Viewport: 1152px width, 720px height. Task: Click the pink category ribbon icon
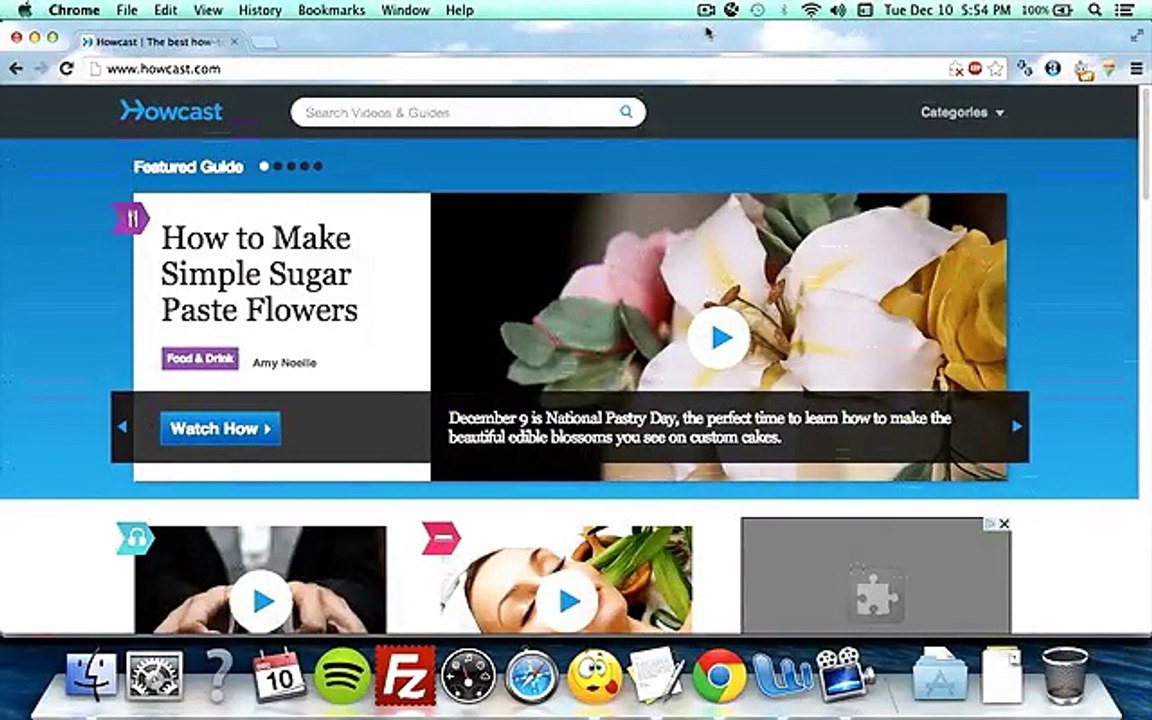click(x=441, y=538)
